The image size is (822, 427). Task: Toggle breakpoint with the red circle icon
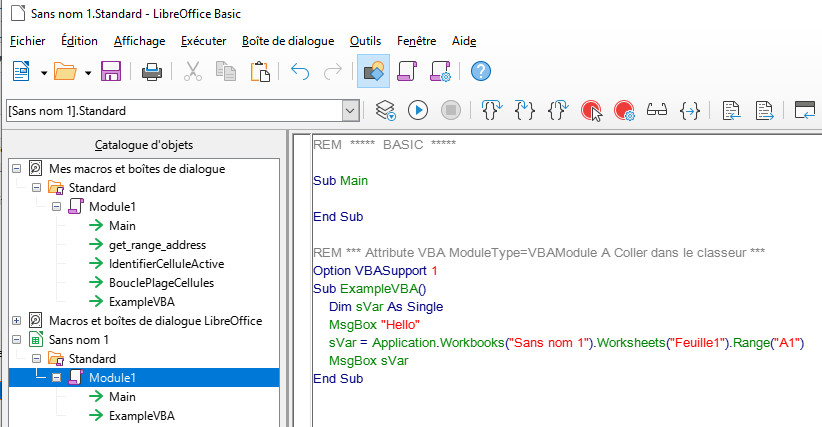pyautogui.click(x=591, y=111)
